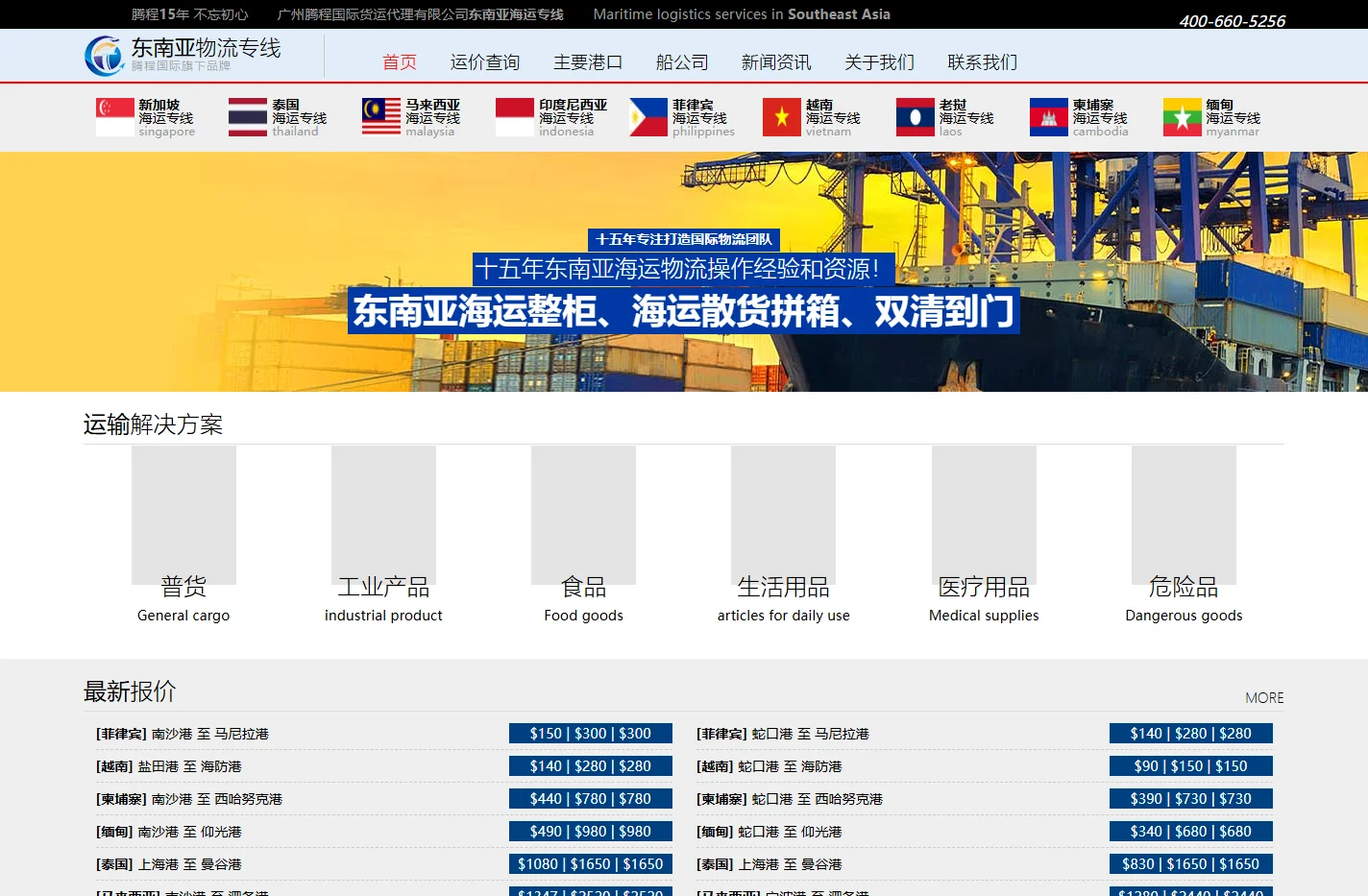This screenshot has height=896, width=1368.
Task: Open the 联系我们 menu item
Action: 982,62
